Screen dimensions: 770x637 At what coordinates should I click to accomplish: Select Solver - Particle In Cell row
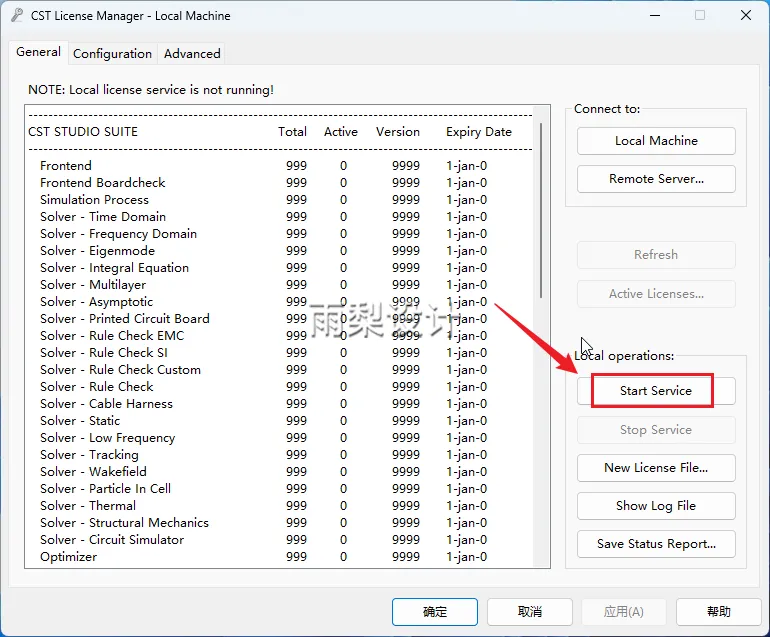(x=263, y=489)
